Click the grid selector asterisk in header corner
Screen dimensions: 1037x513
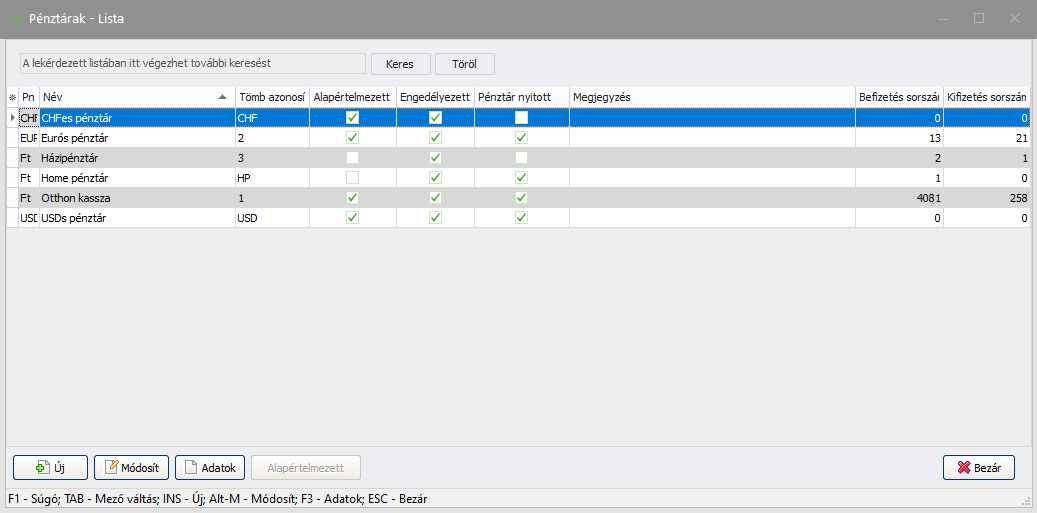tap(12, 97)
